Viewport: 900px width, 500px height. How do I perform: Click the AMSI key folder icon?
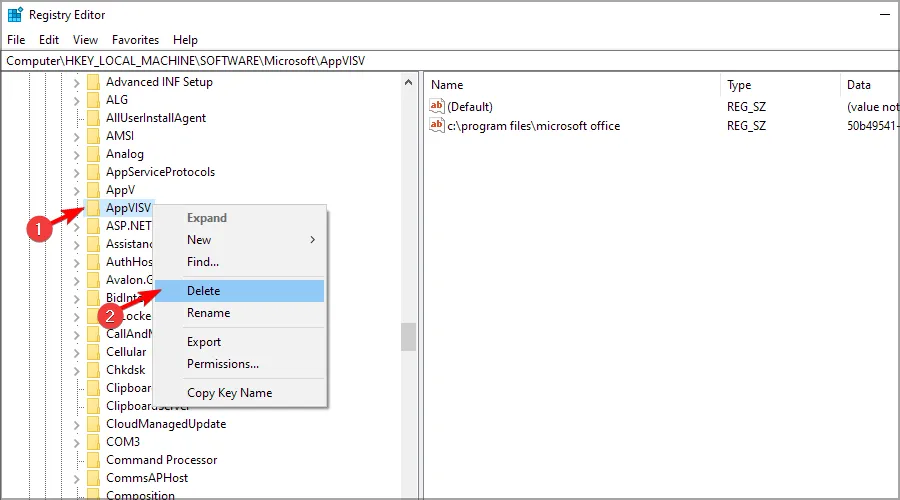pos(93,136)
